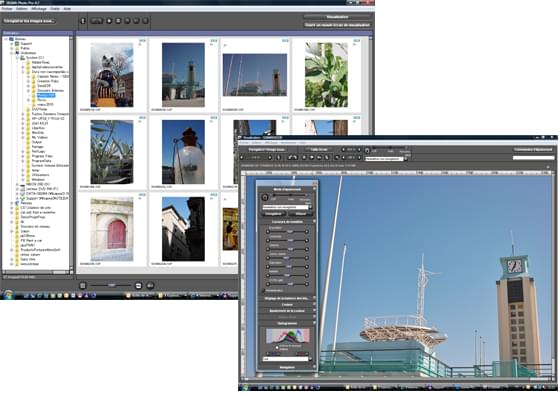Click the rotate images button in browser toolbar

pos(96,21)
